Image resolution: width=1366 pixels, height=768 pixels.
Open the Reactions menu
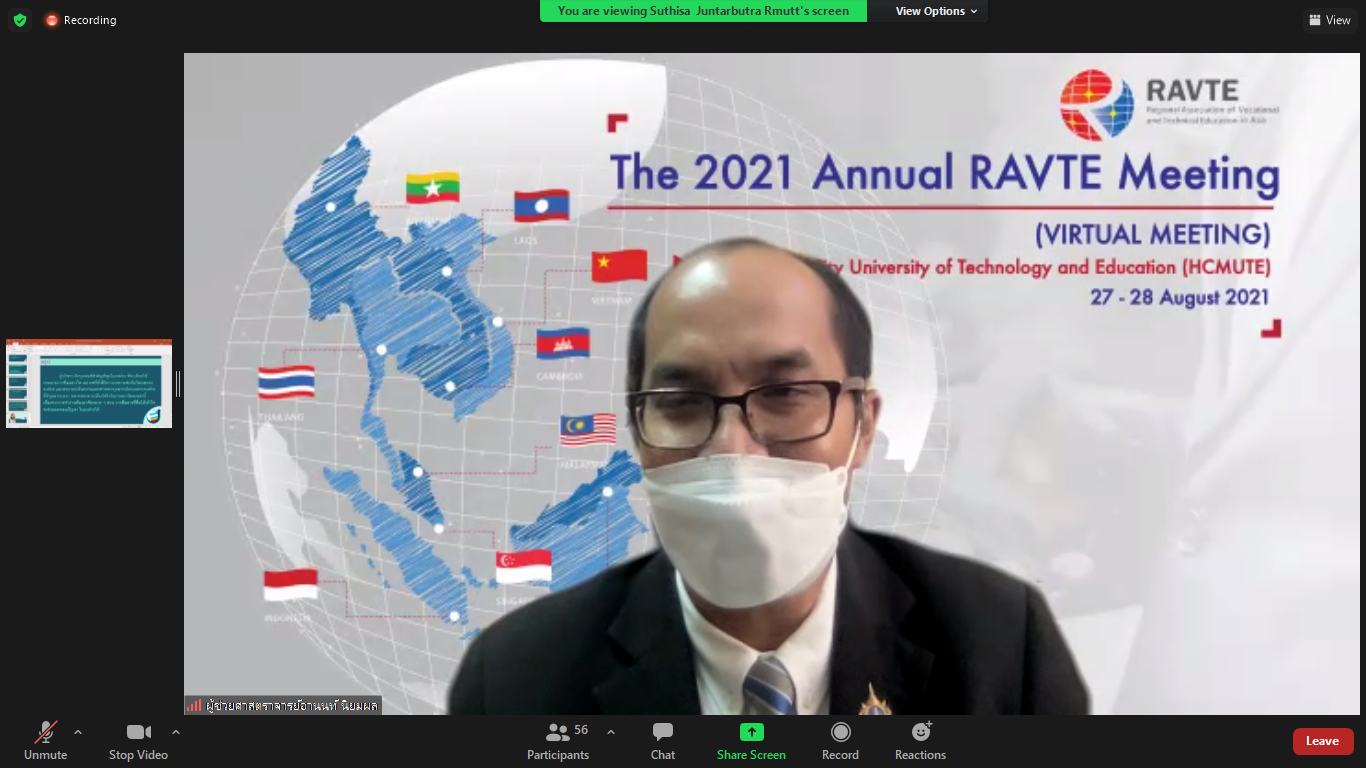920,741
